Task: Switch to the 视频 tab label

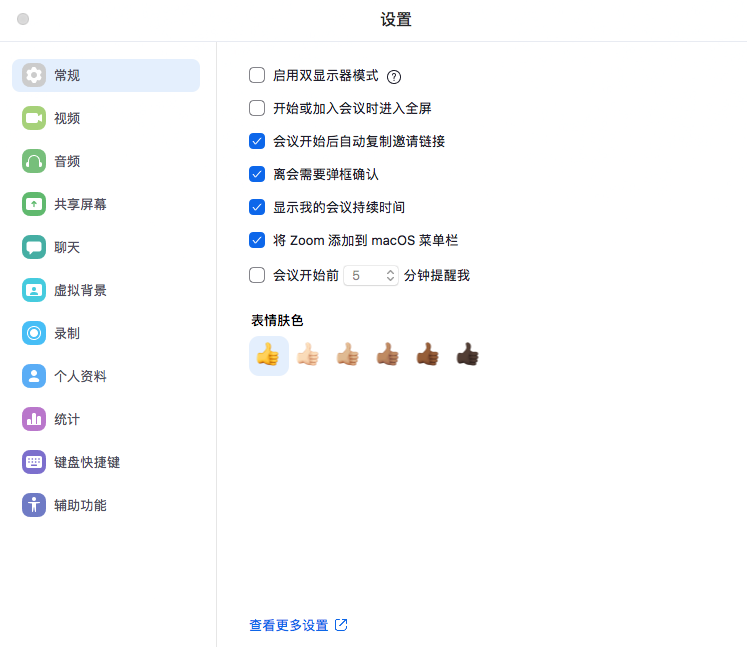Action: coord(67,118)
